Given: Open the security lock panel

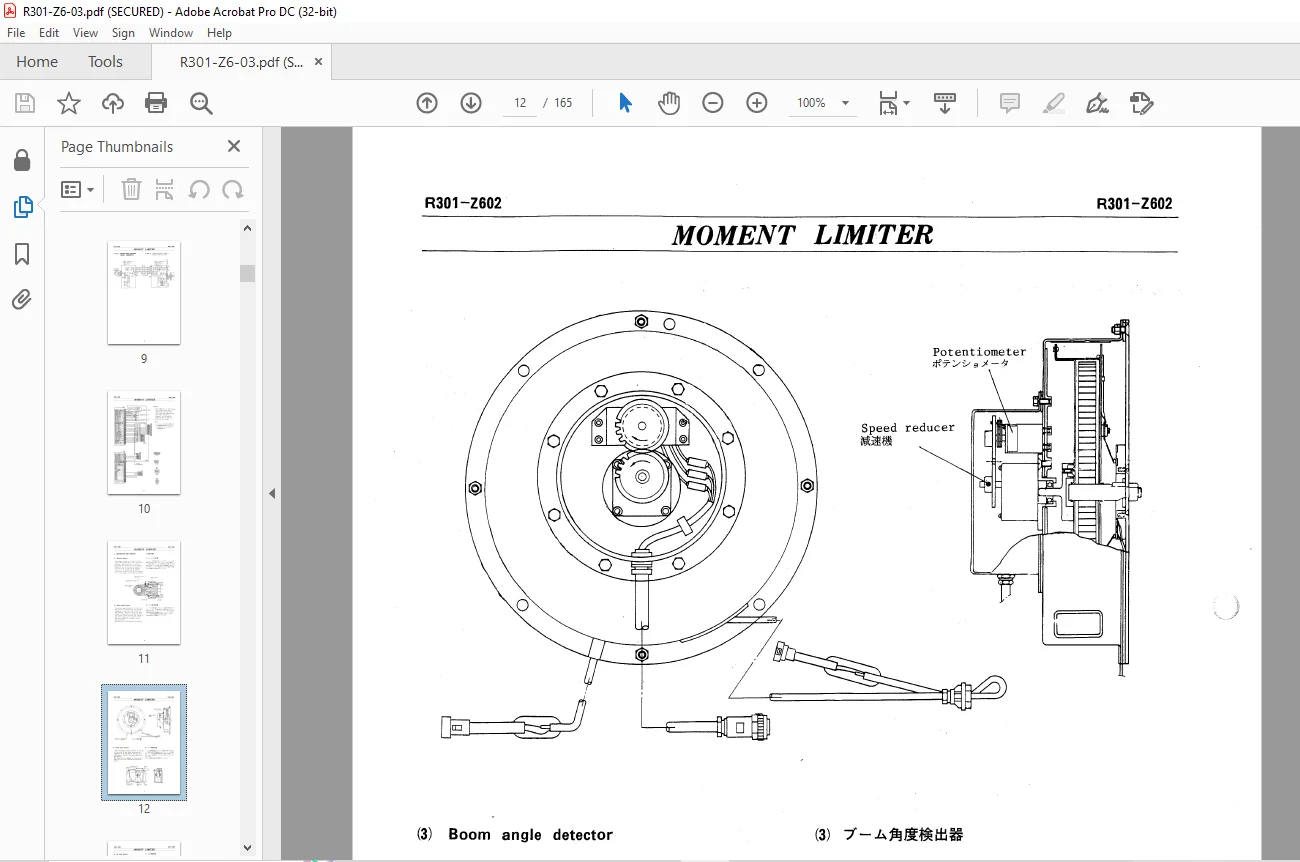Looking at the screenshot, I should [x=22, y=161].
